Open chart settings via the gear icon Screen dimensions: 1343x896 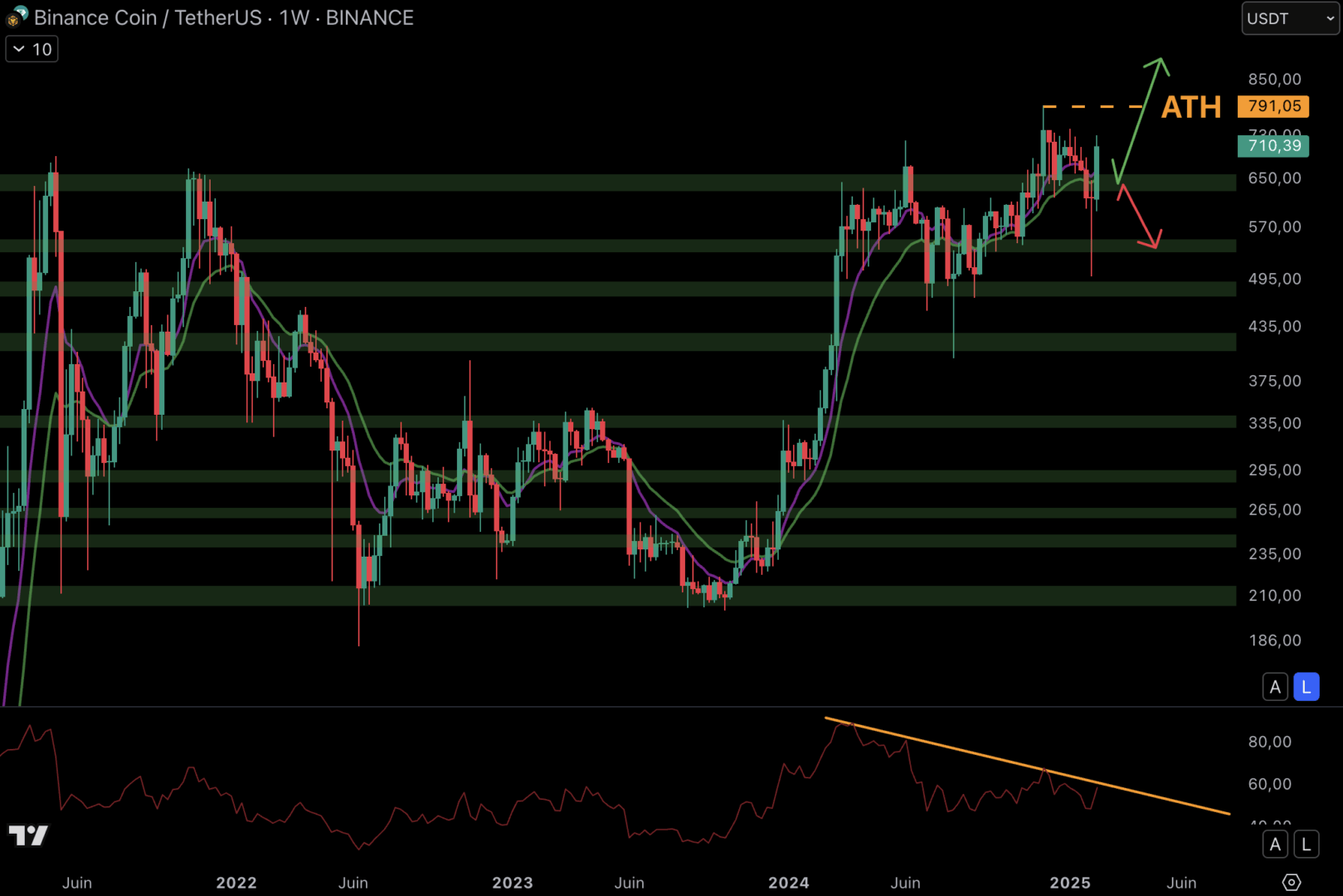(1292, 882)
